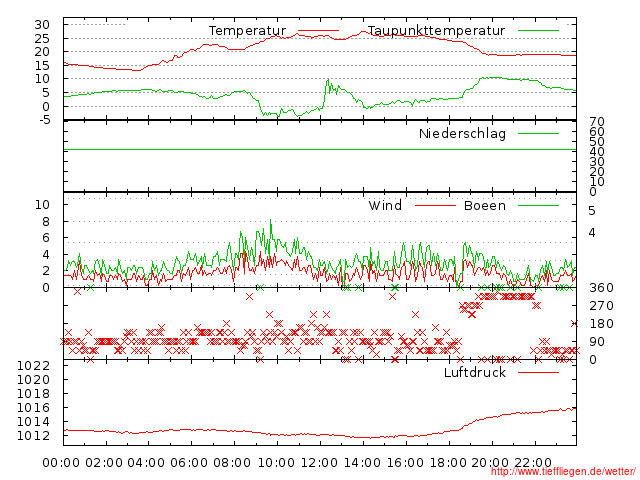
Task: Click the Boeen legend label
Action: 485,205
